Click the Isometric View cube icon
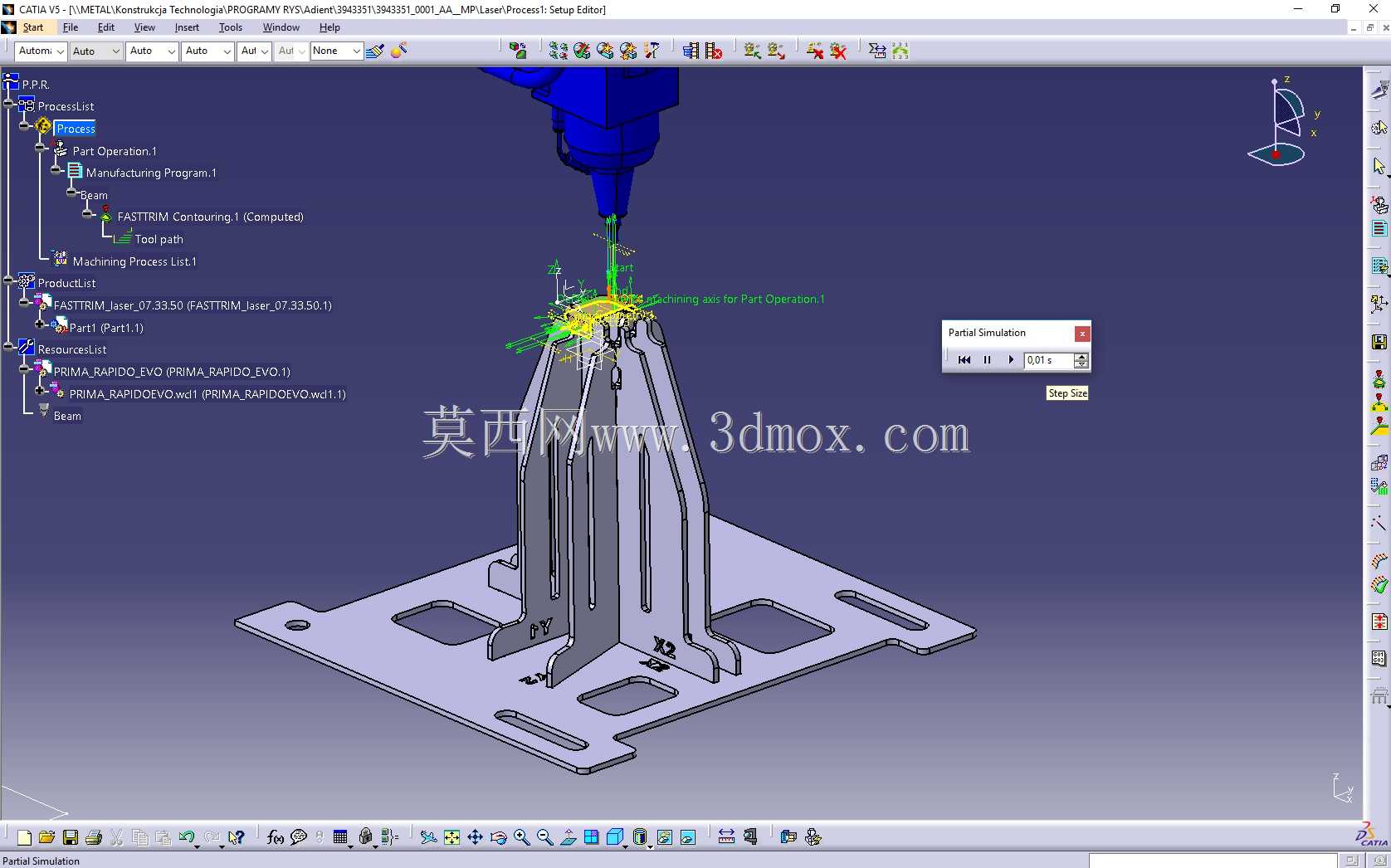This screenshot has height=868, width=1391. [x=615, y=837]
